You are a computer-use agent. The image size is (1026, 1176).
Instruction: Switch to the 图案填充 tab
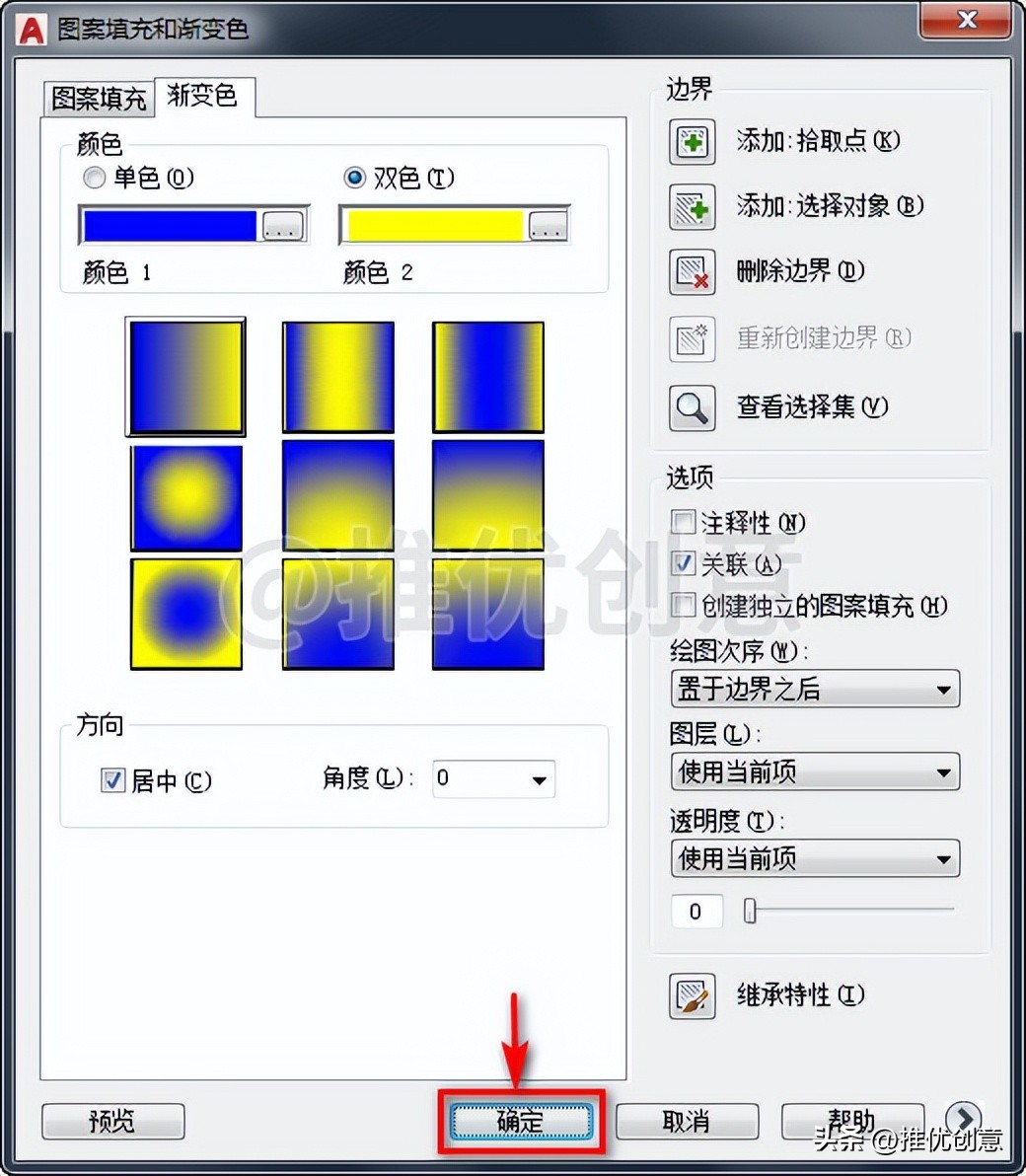pos(97,98)
